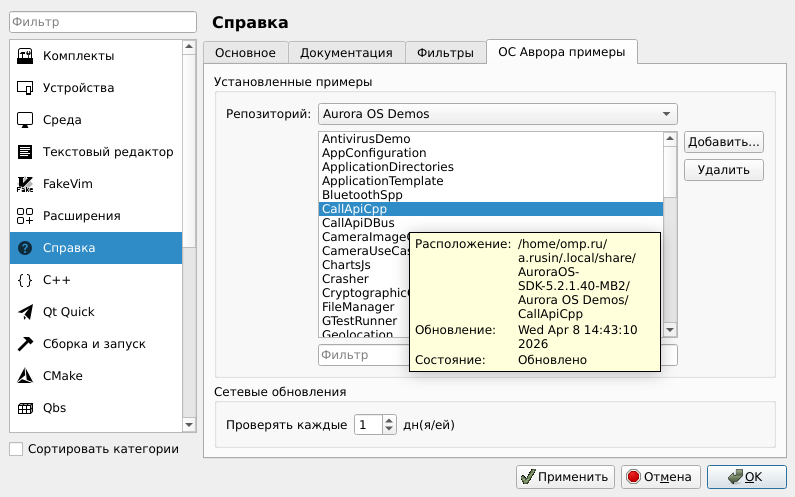
Task: Open the Расширения icon
Action: (x=25, y=216)
